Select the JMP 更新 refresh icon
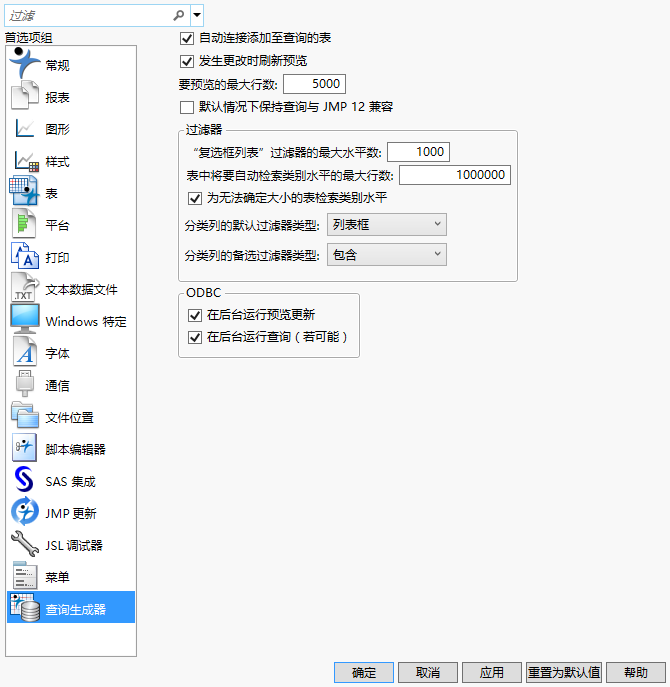 coord(25,511)
